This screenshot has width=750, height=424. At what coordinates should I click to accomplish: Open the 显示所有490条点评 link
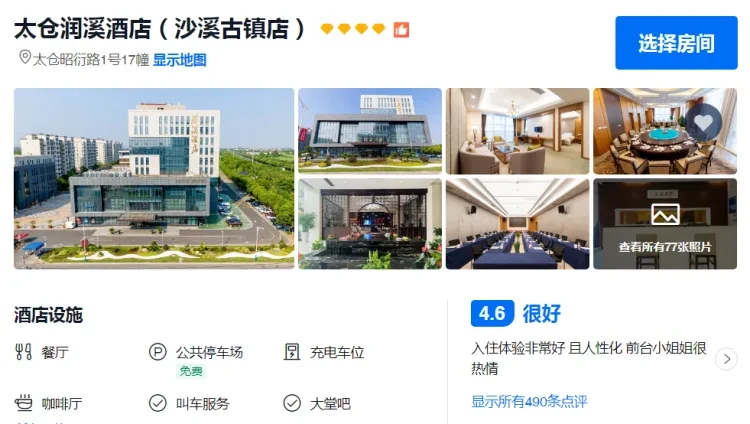(529, 401)
